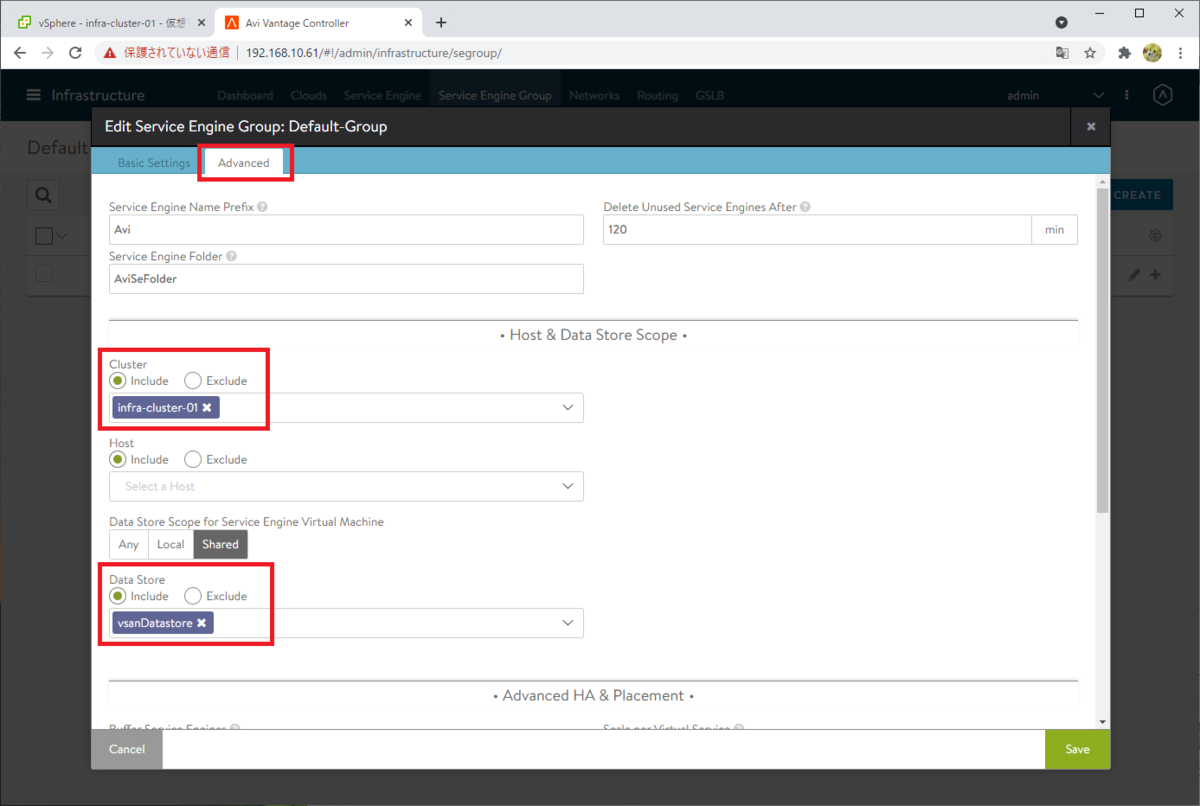Click help icon next to Service Engine Folder
The image size is (1200, 806).
coord(231,256)
